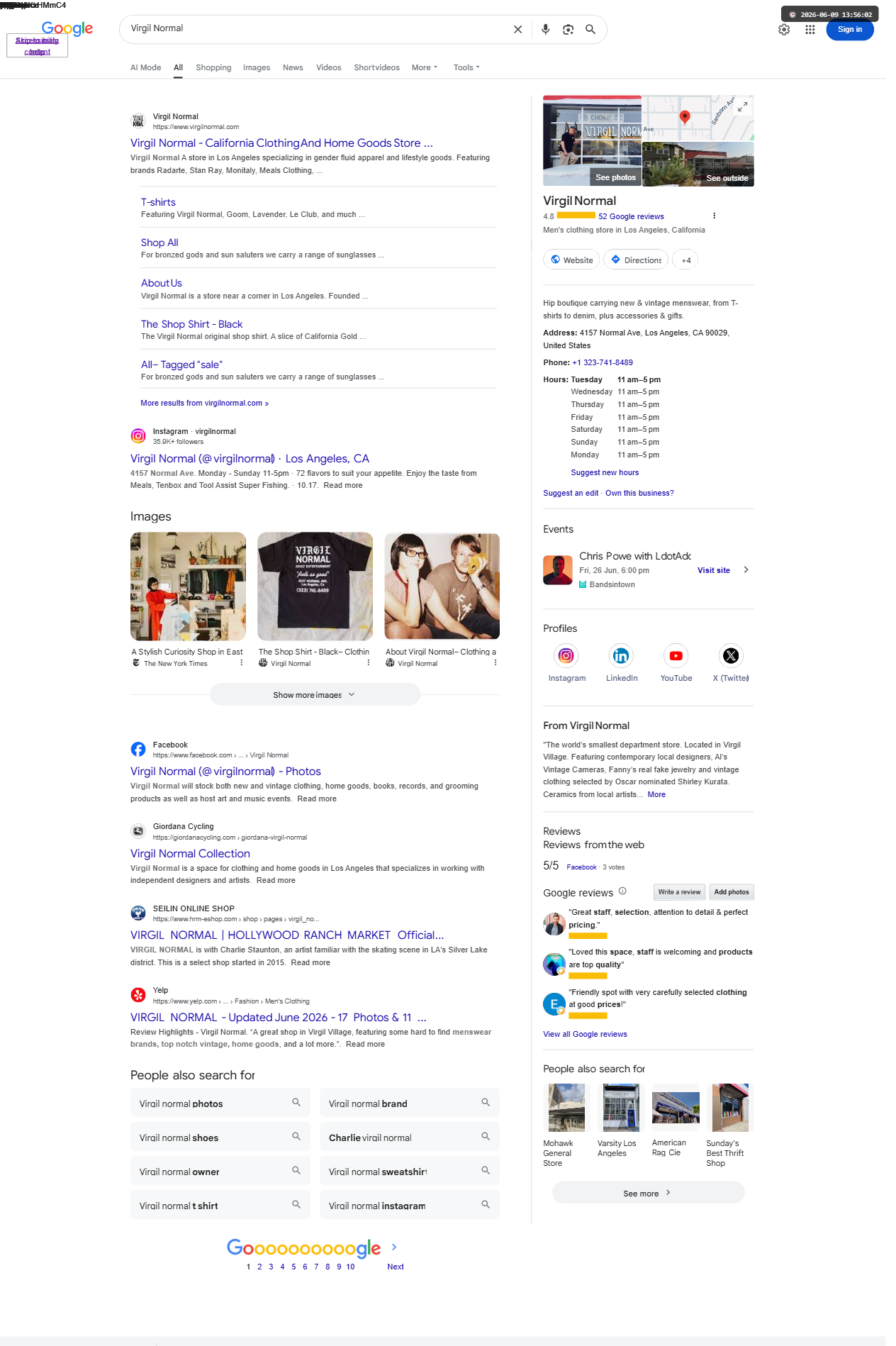Open LinkedIn profile icon
Image resolution: width=896 pixels, height=1346 pixels.
pos(621,655)
